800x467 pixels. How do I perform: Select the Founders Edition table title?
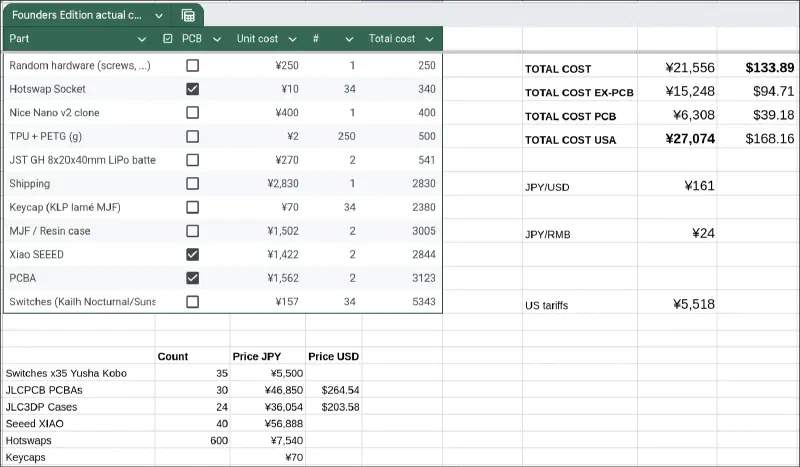coord(77,15)
